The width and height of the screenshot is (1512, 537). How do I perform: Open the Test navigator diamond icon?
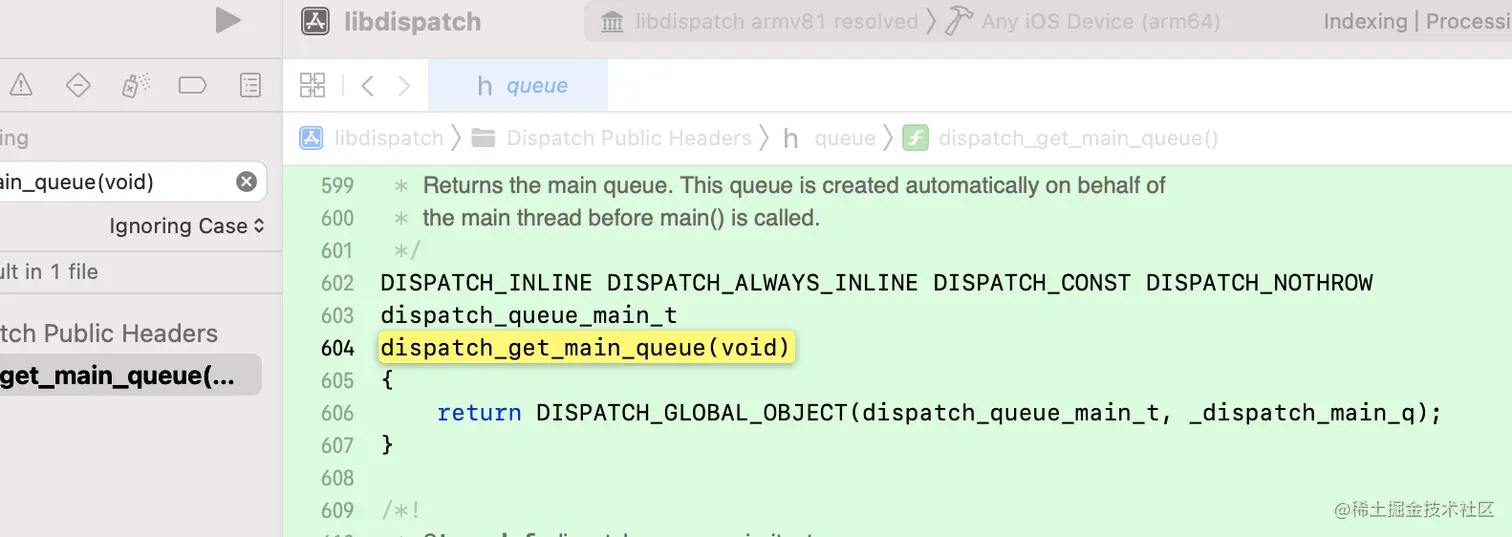click(x=78, y=86)
